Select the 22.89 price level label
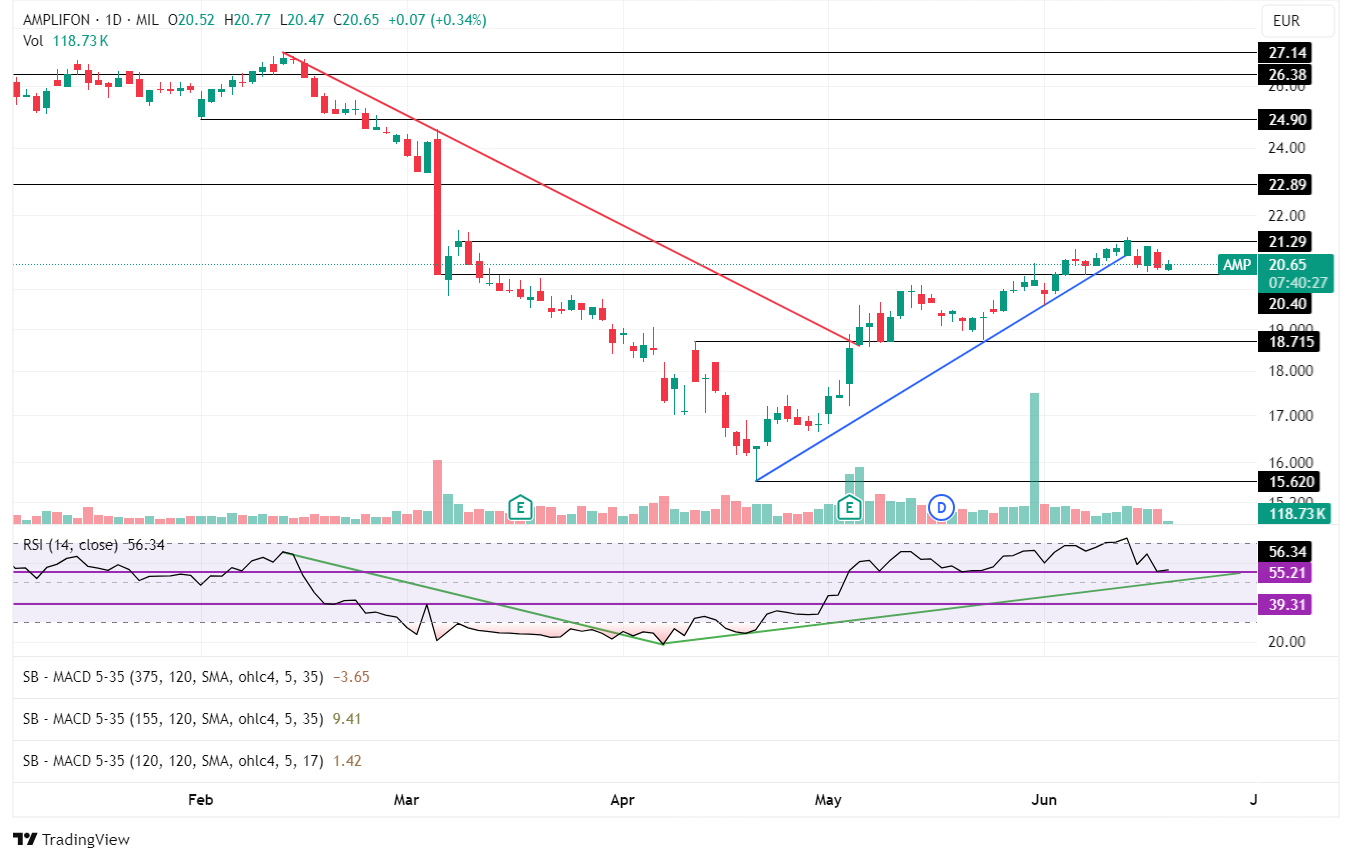Viewport: 1352px width, 860px height. pos(1284,184)
